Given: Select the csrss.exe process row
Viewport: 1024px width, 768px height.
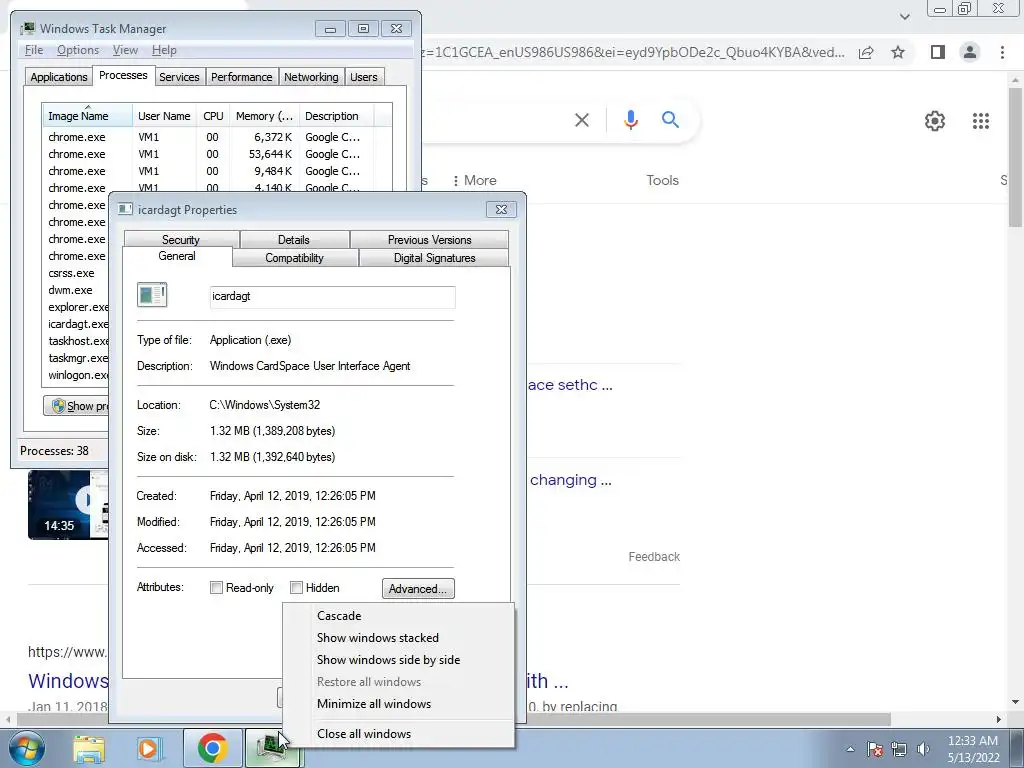Looking at the screenshot, I should point(77,273).
